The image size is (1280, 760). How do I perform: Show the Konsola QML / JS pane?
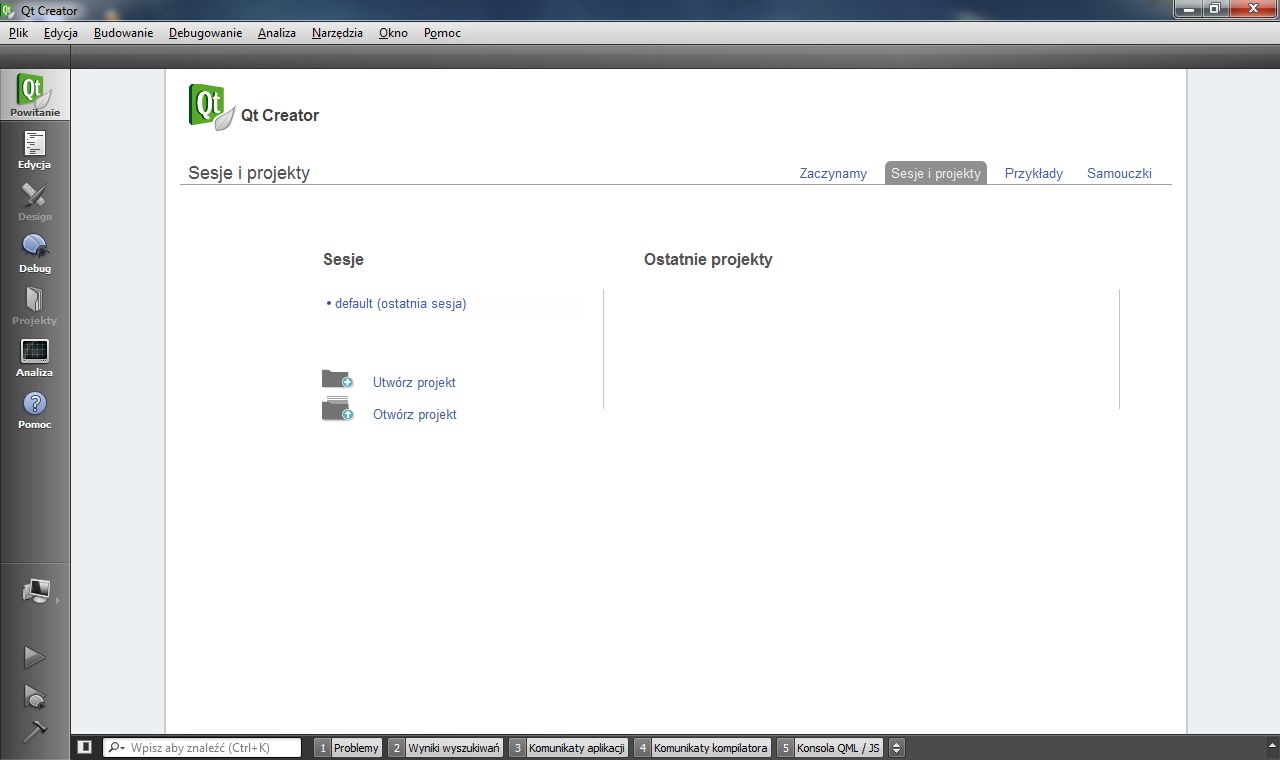[x=830, y=747]
